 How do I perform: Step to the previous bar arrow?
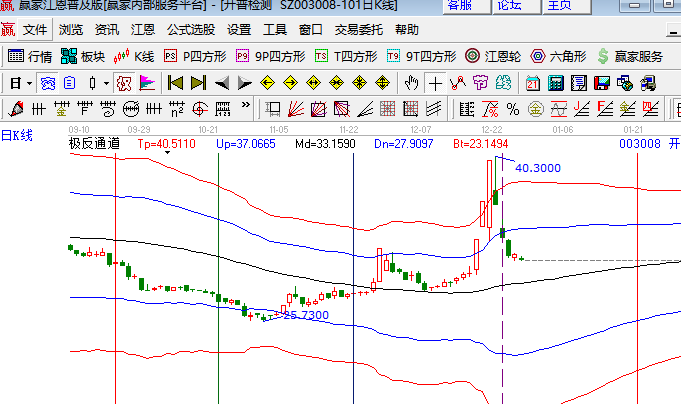coord(222,83)
